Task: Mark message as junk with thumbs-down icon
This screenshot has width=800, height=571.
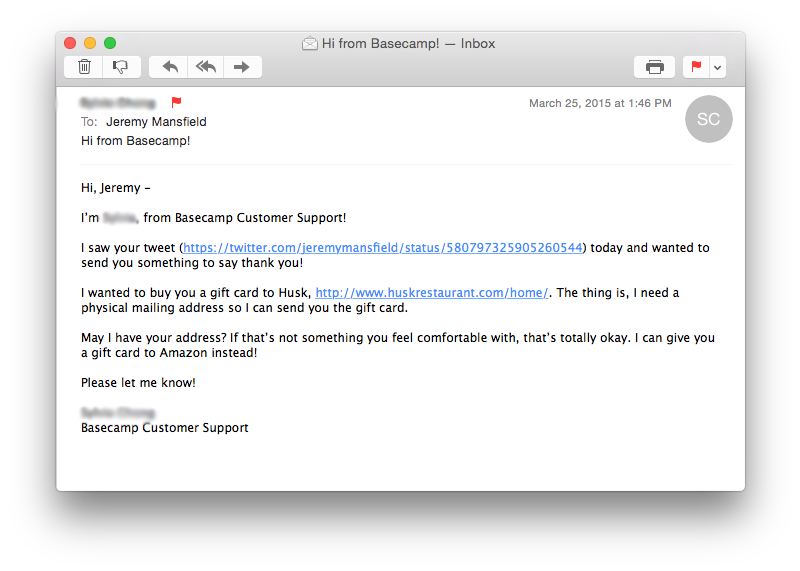Action: pos(120,67)
